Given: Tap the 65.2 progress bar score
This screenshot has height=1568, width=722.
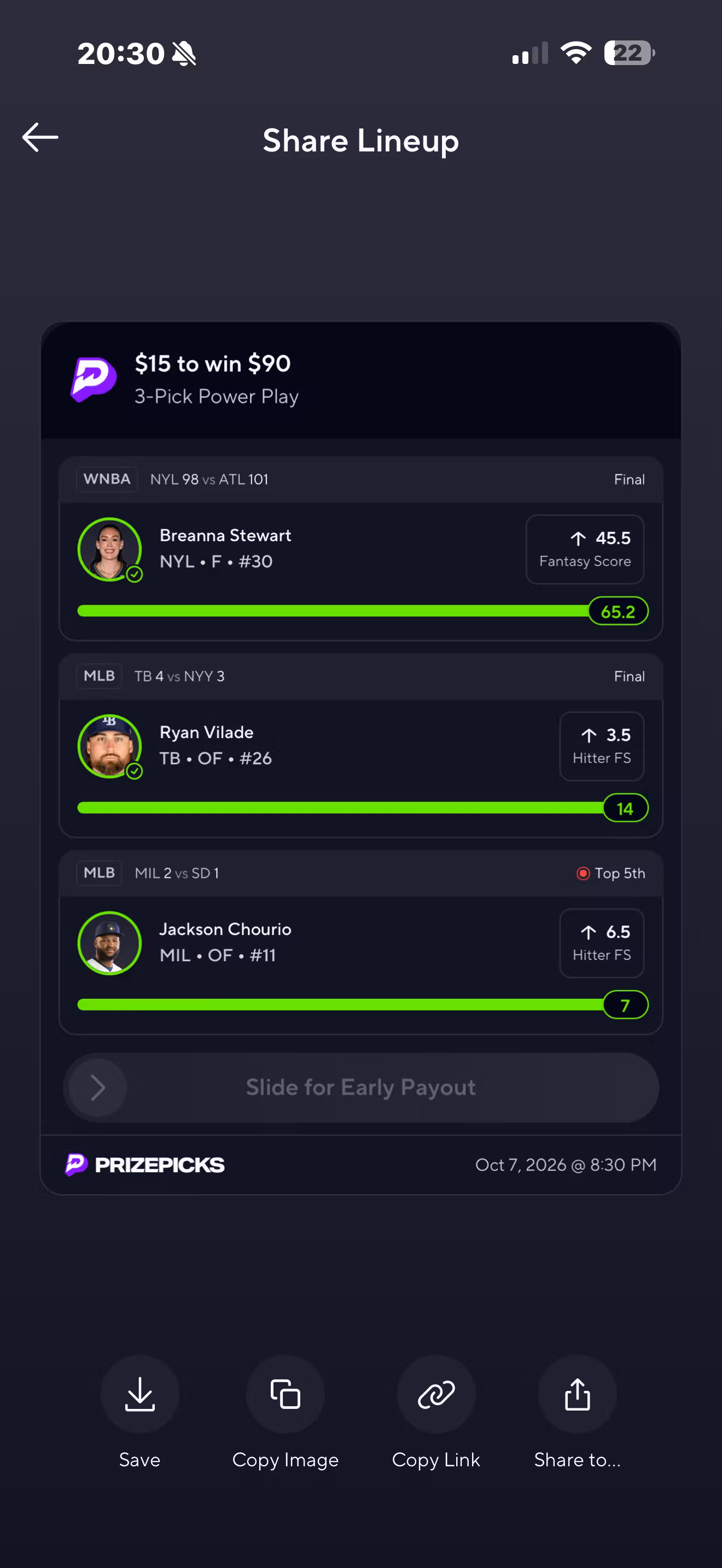Looking at the screenshot, I should [618, 611].
